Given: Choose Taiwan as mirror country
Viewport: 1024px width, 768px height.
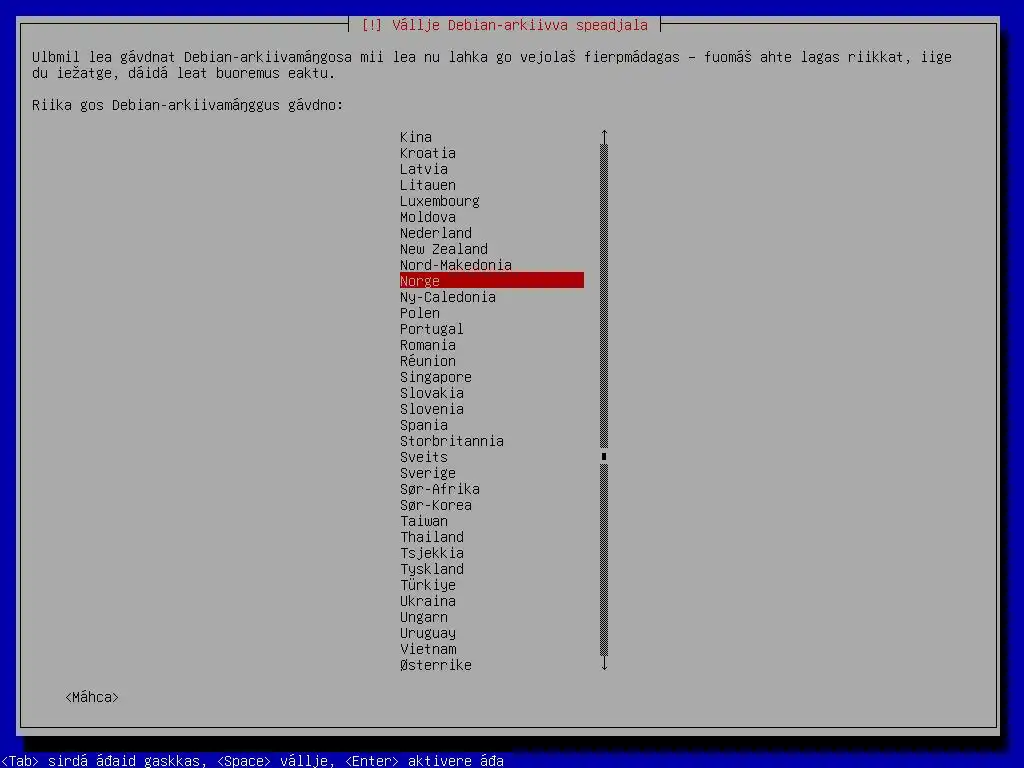Looking at the screenshot, I should pyautogui.click(x=491, y=521).
